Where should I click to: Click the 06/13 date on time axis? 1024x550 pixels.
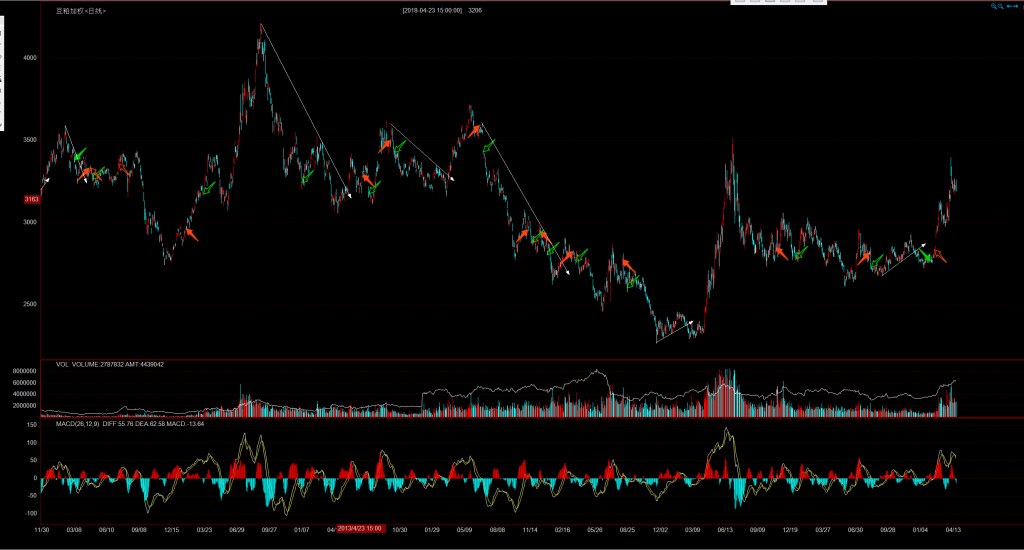[x=724, y=529]
